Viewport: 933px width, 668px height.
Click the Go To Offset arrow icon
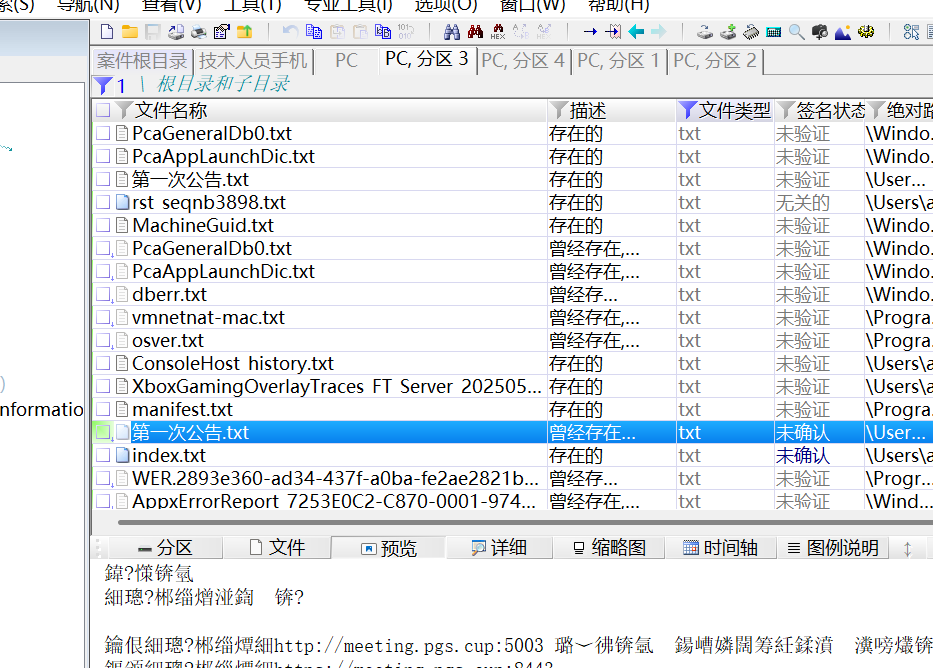[590, 32]
